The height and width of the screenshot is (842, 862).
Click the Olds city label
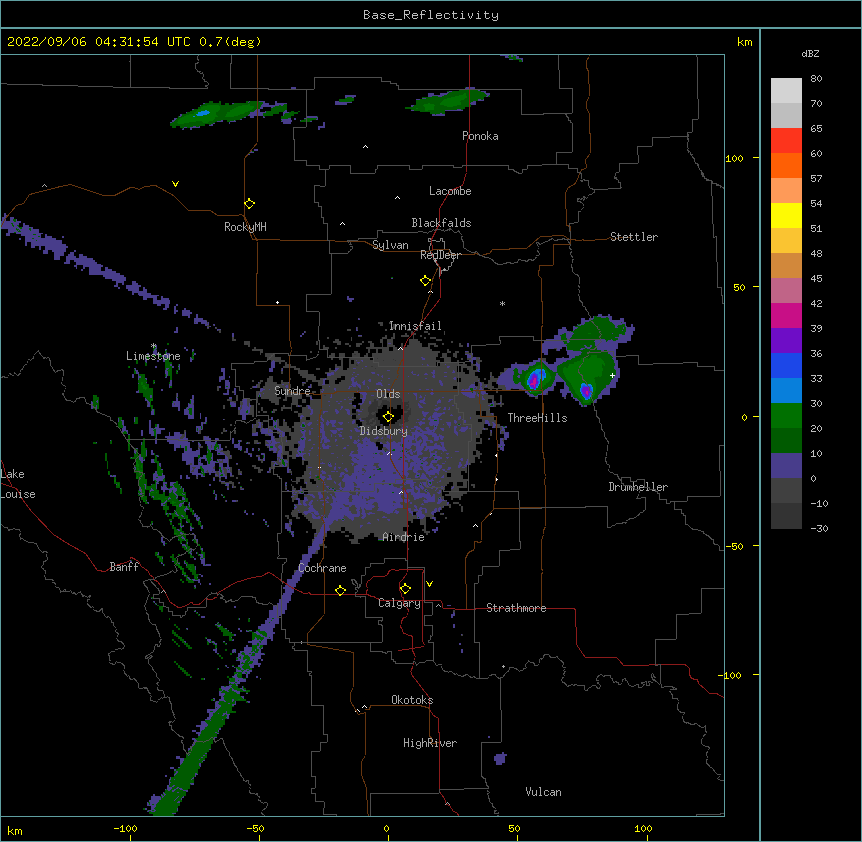coord(388,394)
